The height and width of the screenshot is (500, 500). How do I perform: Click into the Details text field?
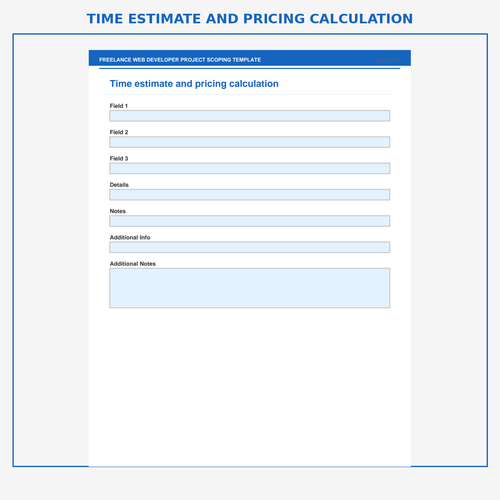[x=250, y=195]
